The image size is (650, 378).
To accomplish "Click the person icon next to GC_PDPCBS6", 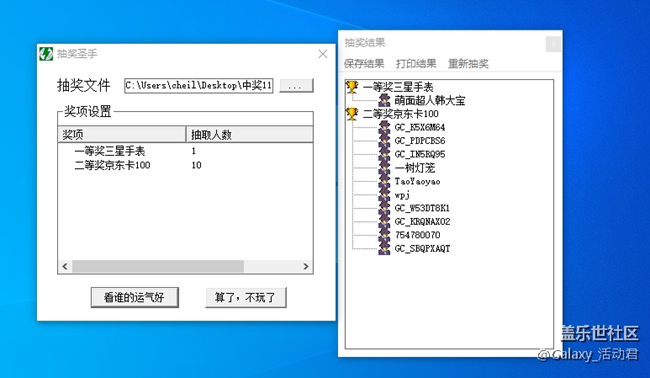I will point(385,141).
